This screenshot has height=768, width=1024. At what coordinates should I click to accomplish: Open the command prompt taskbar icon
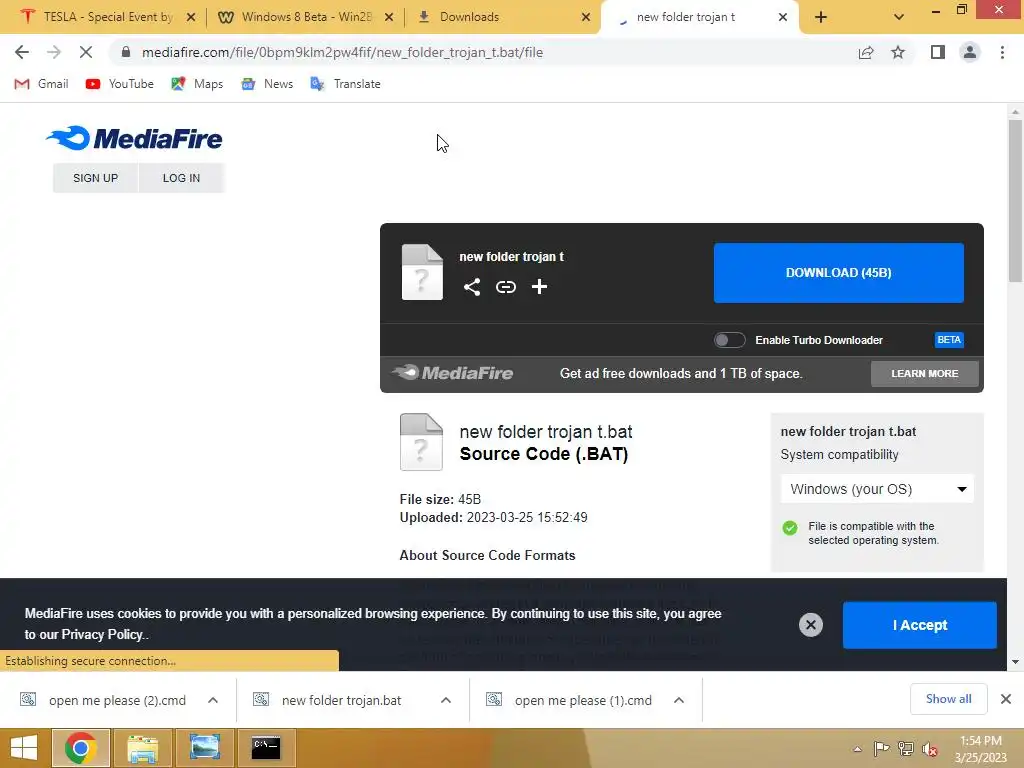tap(266, 748)
